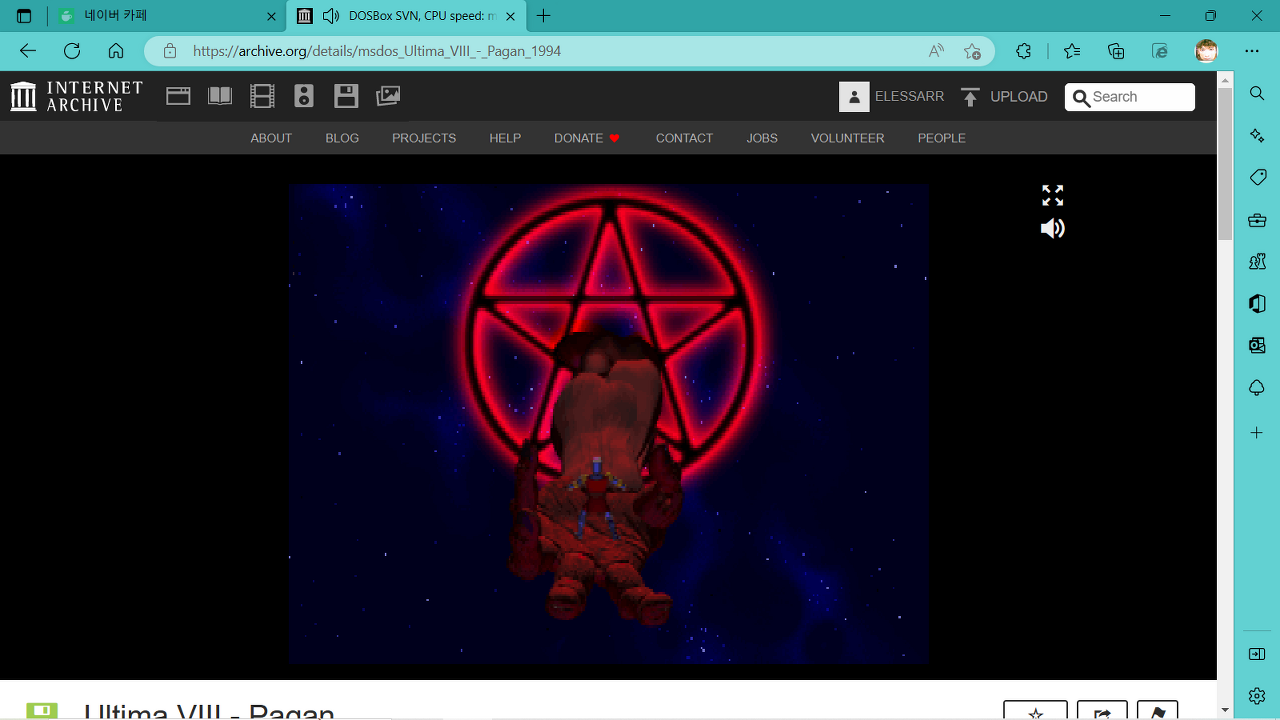Mute the emulator sound
The width and height of the screenshot is (1280, 720).
pyautogui.click(x=1052, y=229)
